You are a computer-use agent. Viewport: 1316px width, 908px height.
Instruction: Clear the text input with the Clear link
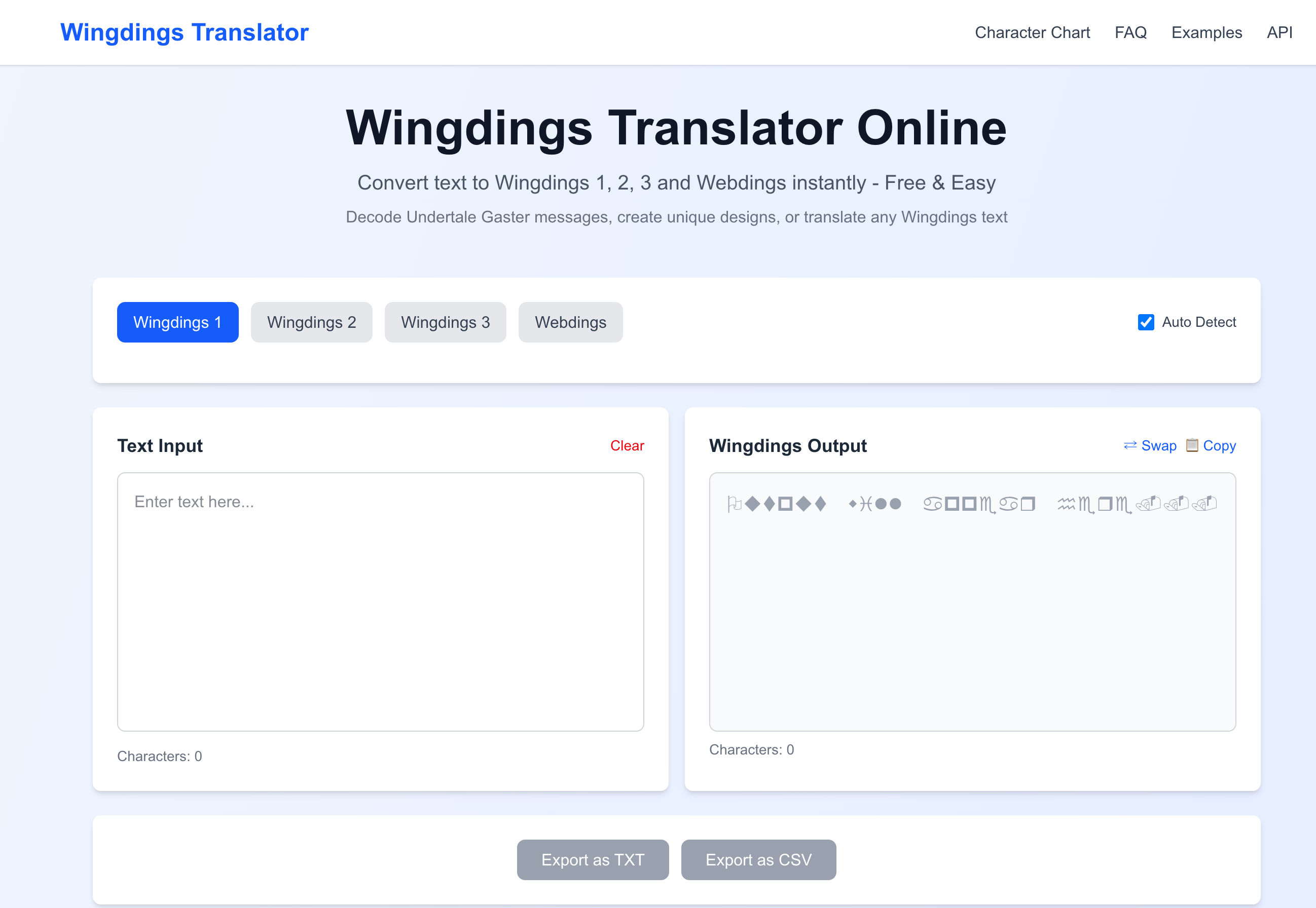tap(627, 445)
